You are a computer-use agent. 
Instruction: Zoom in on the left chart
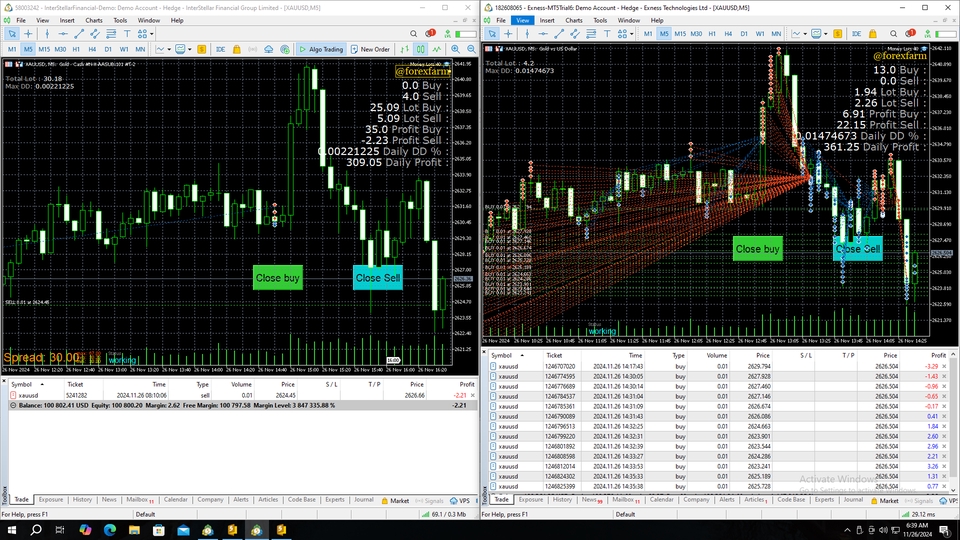tap(456, 49)
